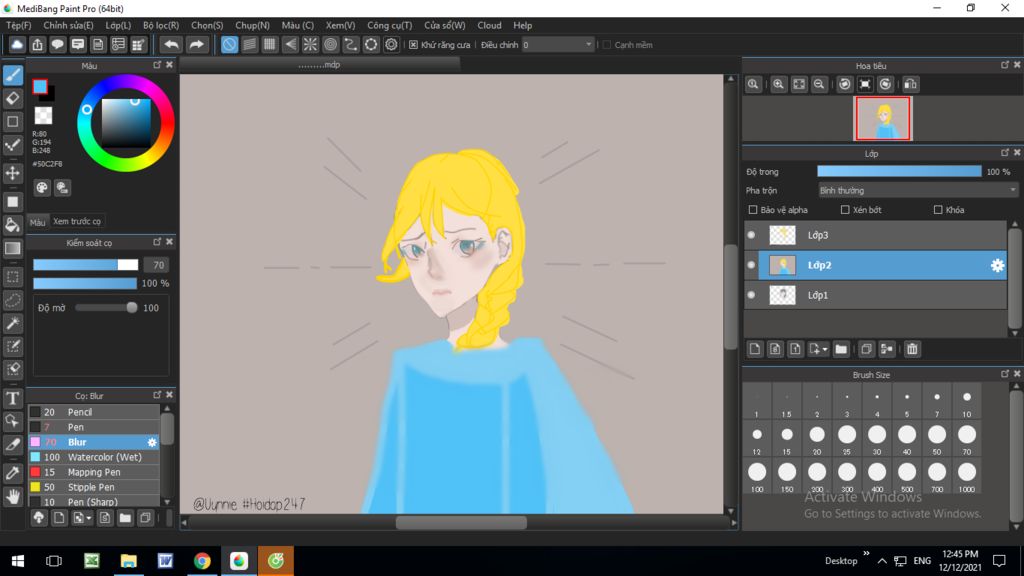Expand add special layer dropdown arrow
The height and width of the screenshot is (576, 1024).
pyautogui.click(x=825, y=349)
